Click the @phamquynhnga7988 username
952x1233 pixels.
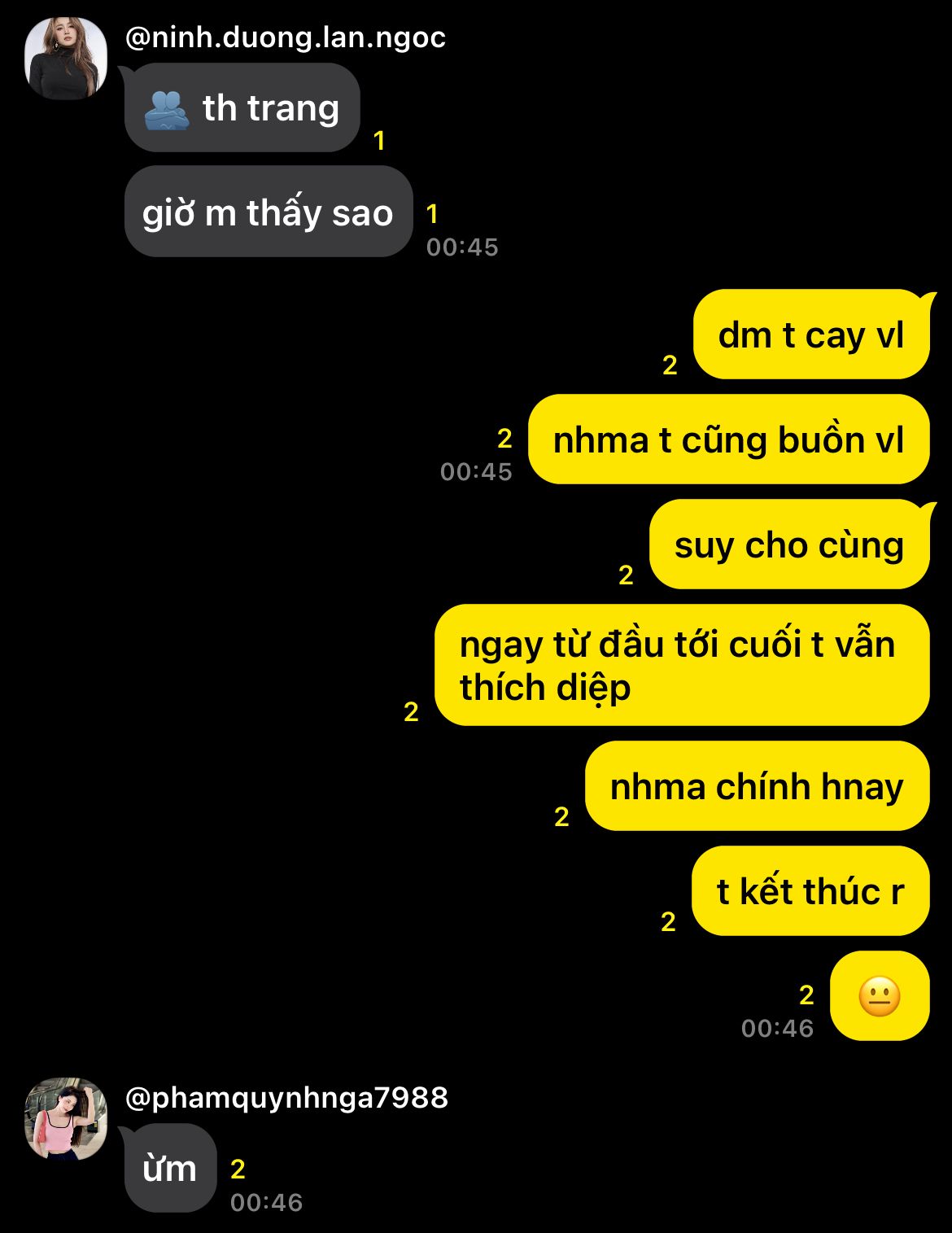tap(286, 1098)
